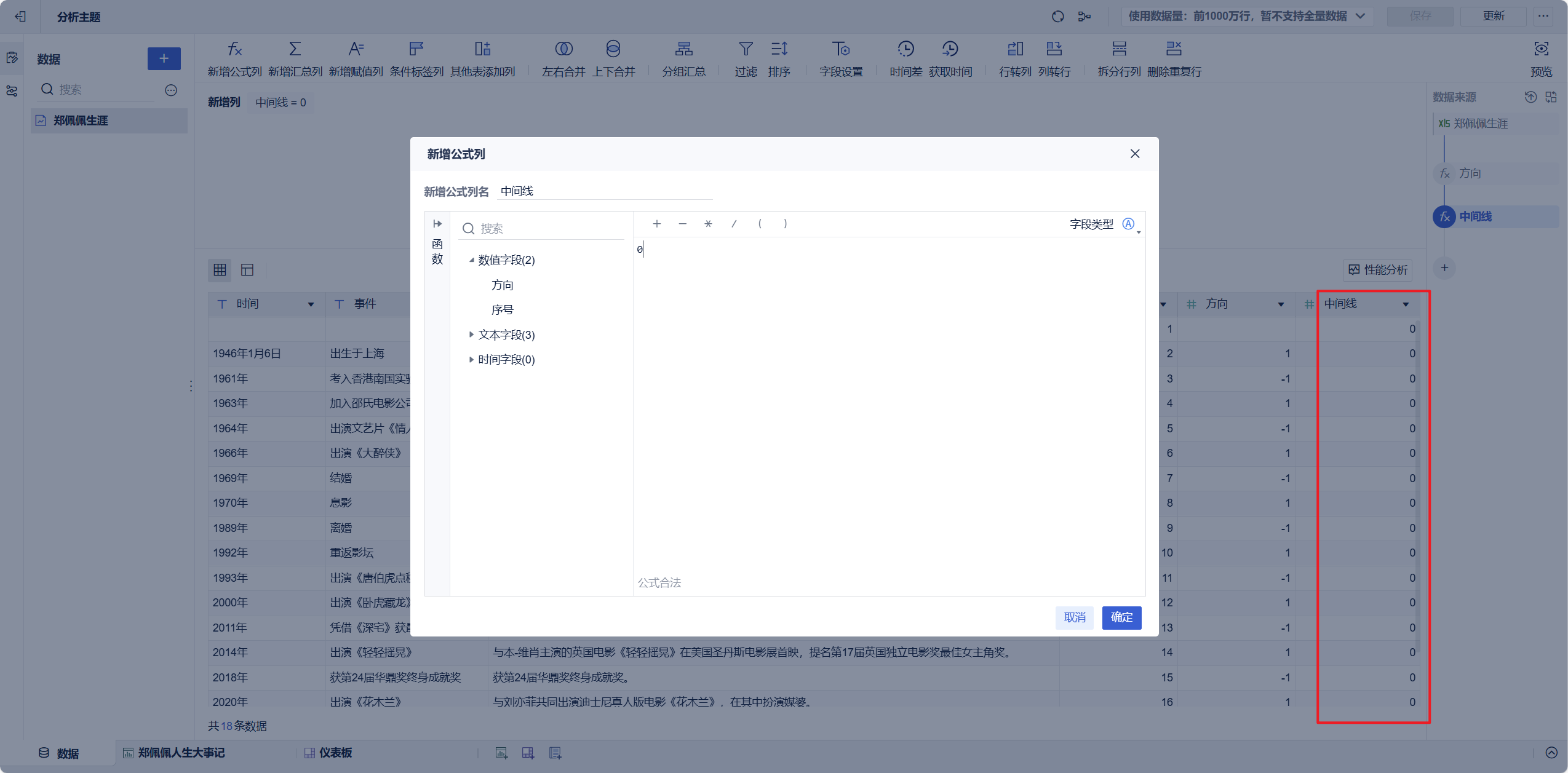Viewport: 1568px width, 773px height.
Task: Click the 其他表添加列 icon
Action: [482, 49]
